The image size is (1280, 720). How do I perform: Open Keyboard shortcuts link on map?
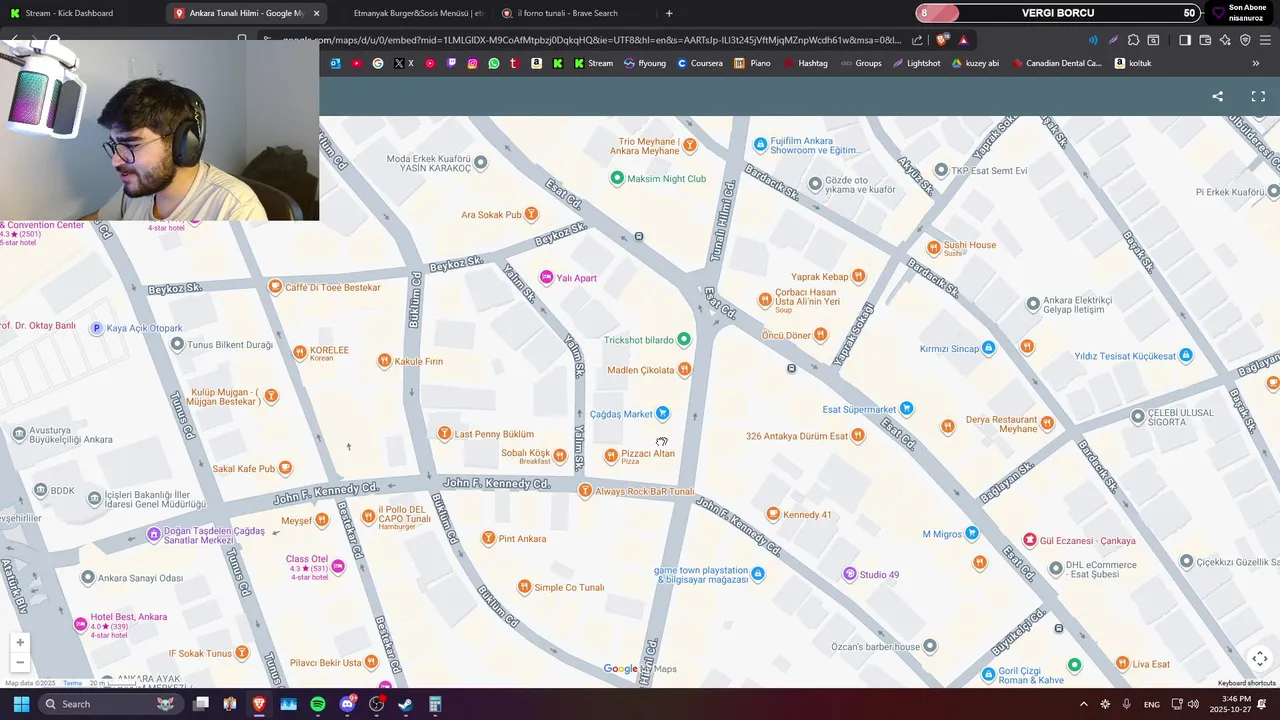tap(1246, 683)
